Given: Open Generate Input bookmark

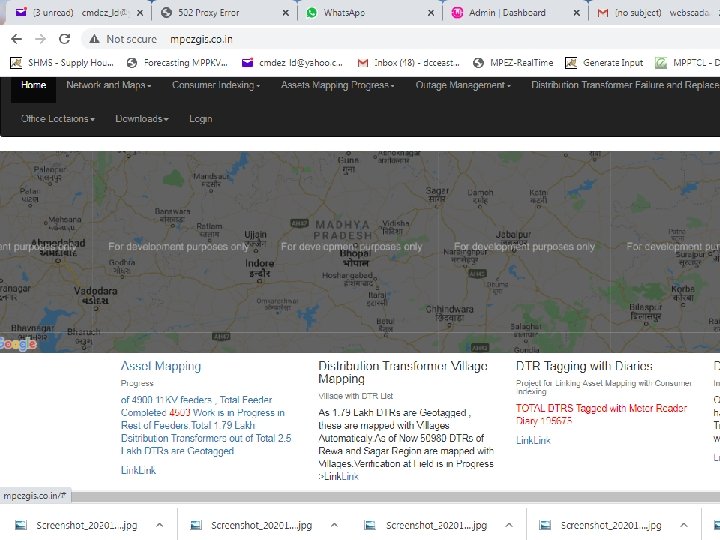Looking at the screenshot, I should point(604,63).
